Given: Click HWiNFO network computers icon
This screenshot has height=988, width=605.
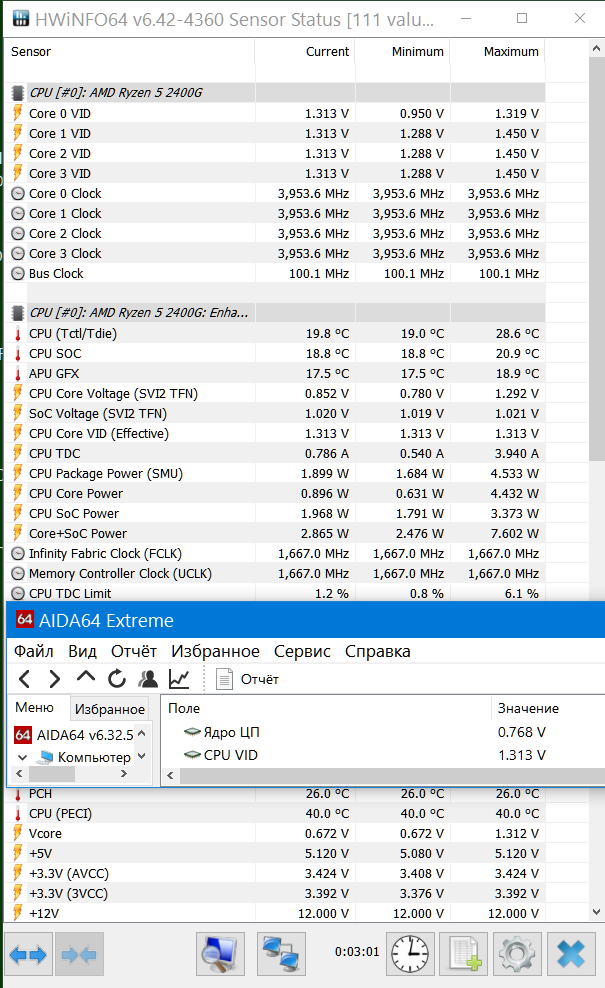Looking at the screenshot, I should [281, 955].
